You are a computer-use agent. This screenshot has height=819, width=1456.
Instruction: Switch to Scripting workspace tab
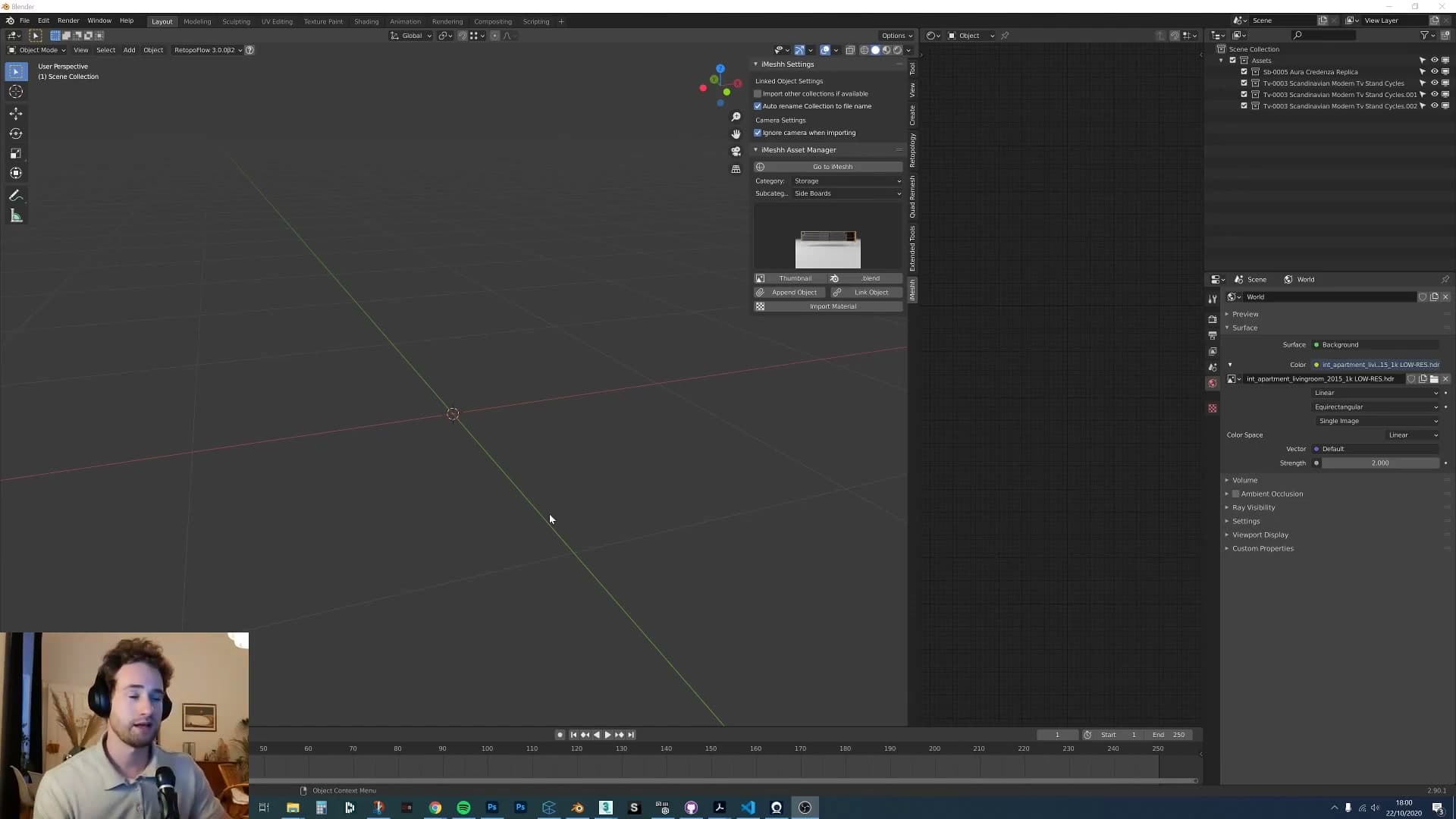(536, 21)
